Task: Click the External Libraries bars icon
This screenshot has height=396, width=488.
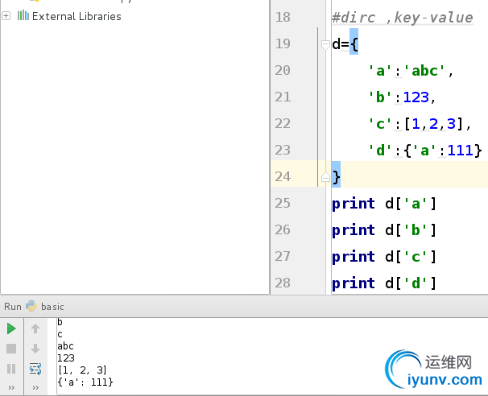Action: (23, 15)
